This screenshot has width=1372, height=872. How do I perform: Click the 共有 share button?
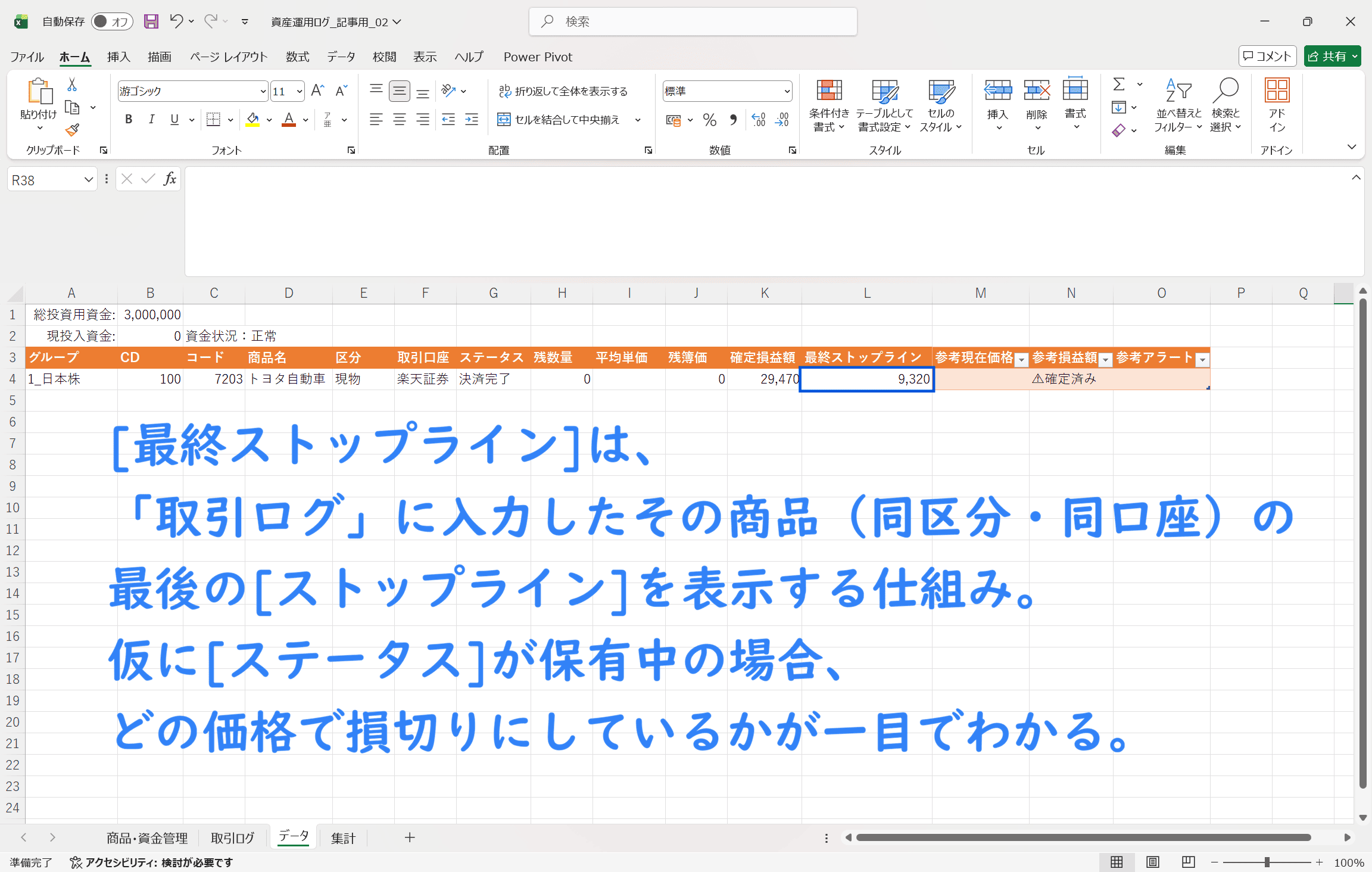click(1327, 56)
